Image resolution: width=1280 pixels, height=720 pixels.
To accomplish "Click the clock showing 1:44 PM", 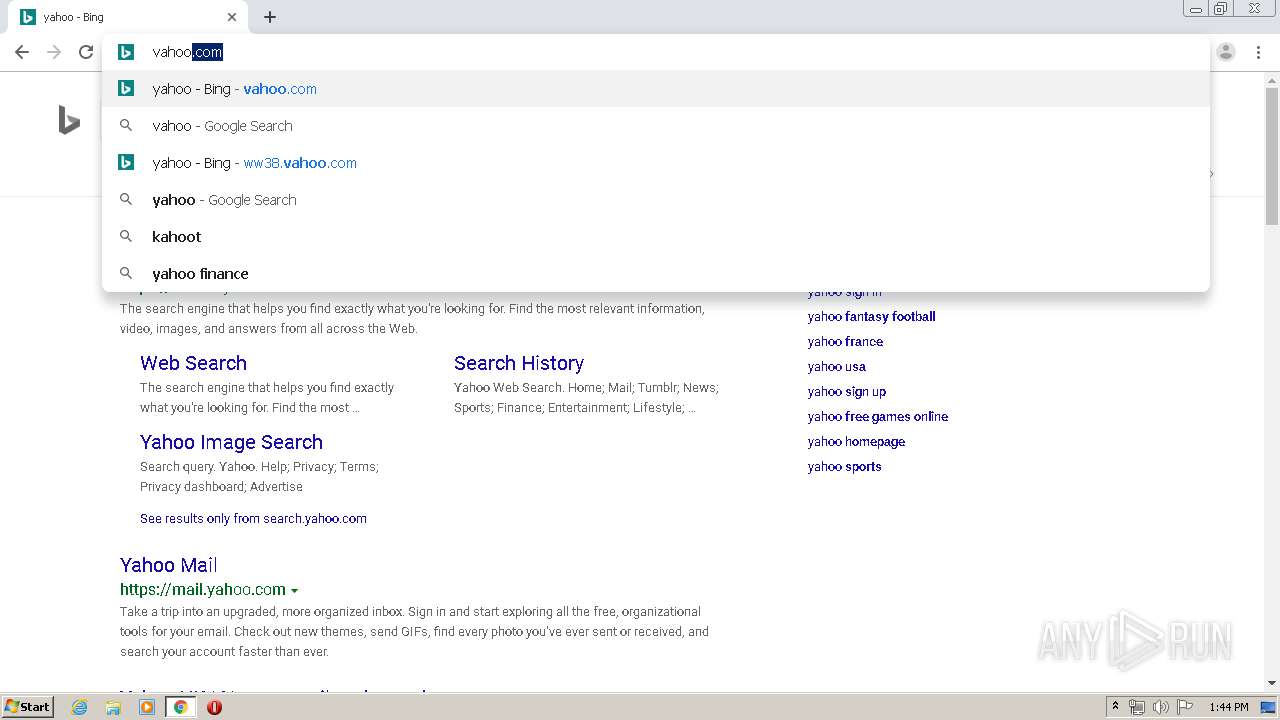I will pyautogui.click(x=1228, y=707).
